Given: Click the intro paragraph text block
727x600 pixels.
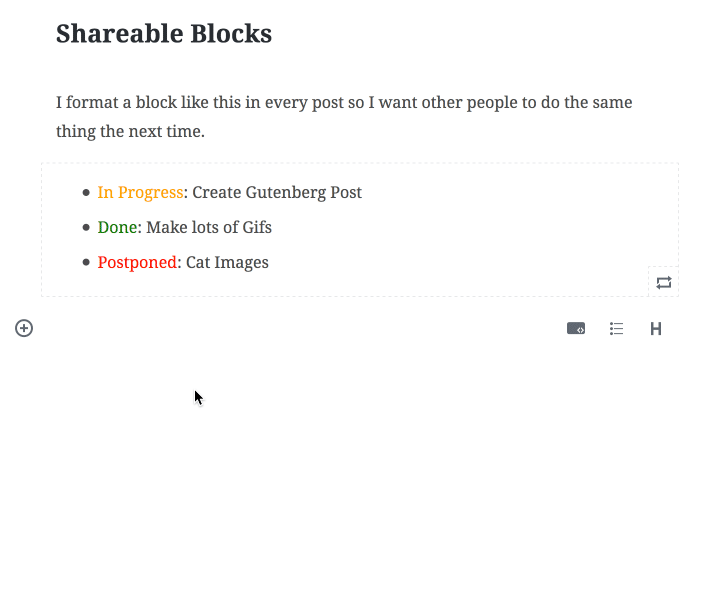Looking at the screenshot, I should coord(344,116).
